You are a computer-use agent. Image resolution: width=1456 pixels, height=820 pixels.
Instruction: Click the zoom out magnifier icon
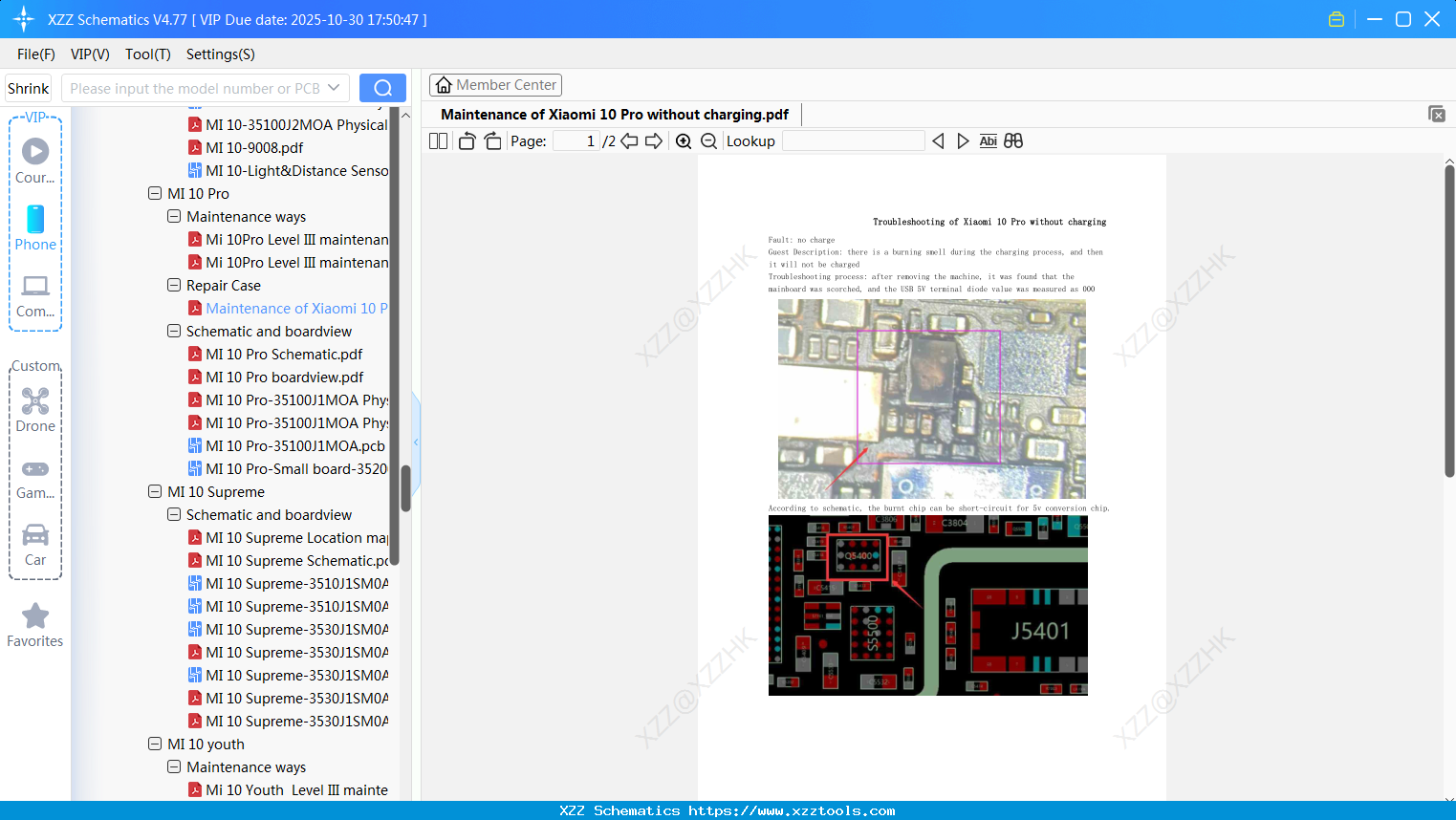(708, 141)
